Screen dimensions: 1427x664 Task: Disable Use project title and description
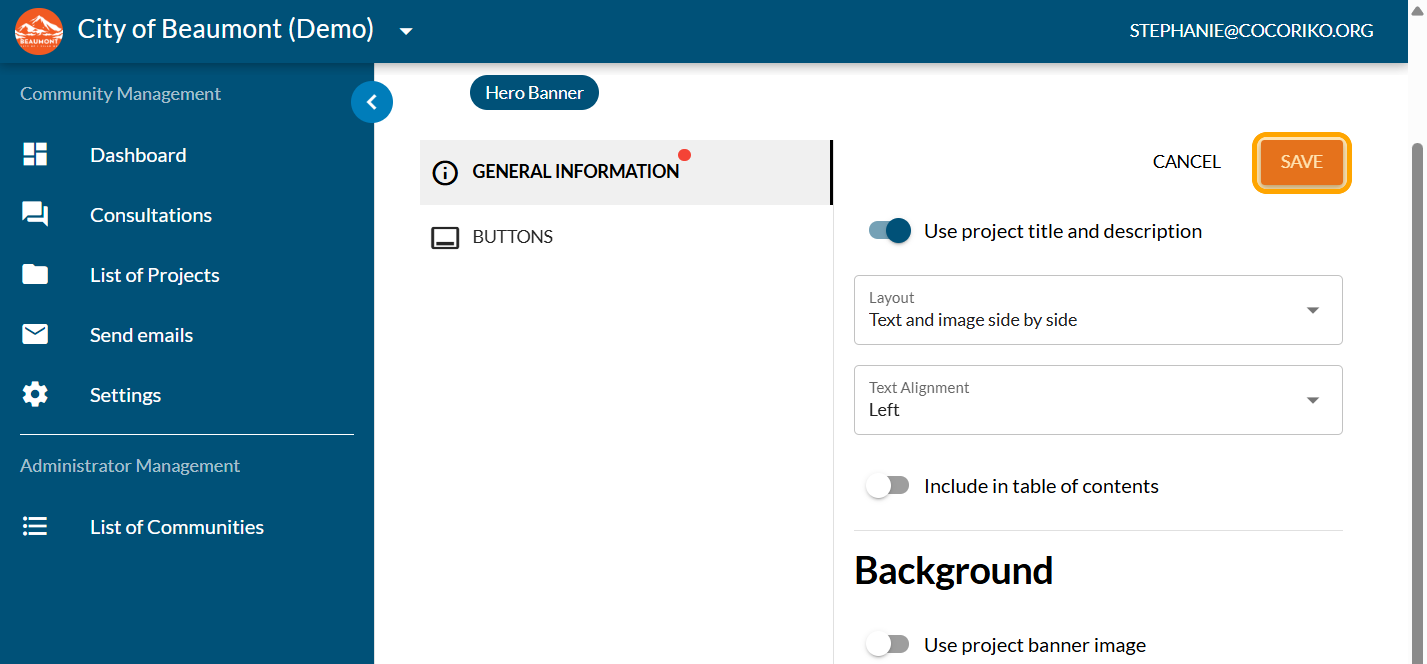(x=890, y=231)
